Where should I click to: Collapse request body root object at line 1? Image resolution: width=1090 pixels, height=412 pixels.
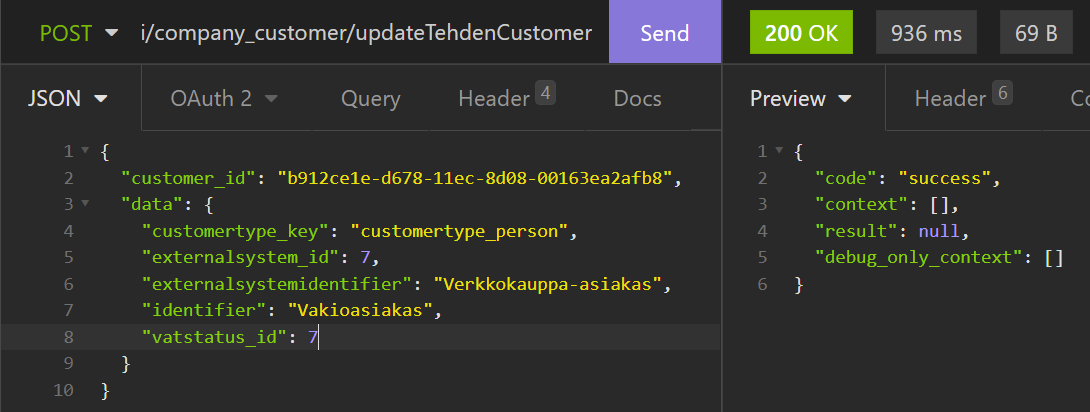pyautogui.click(x=84, y=152)
